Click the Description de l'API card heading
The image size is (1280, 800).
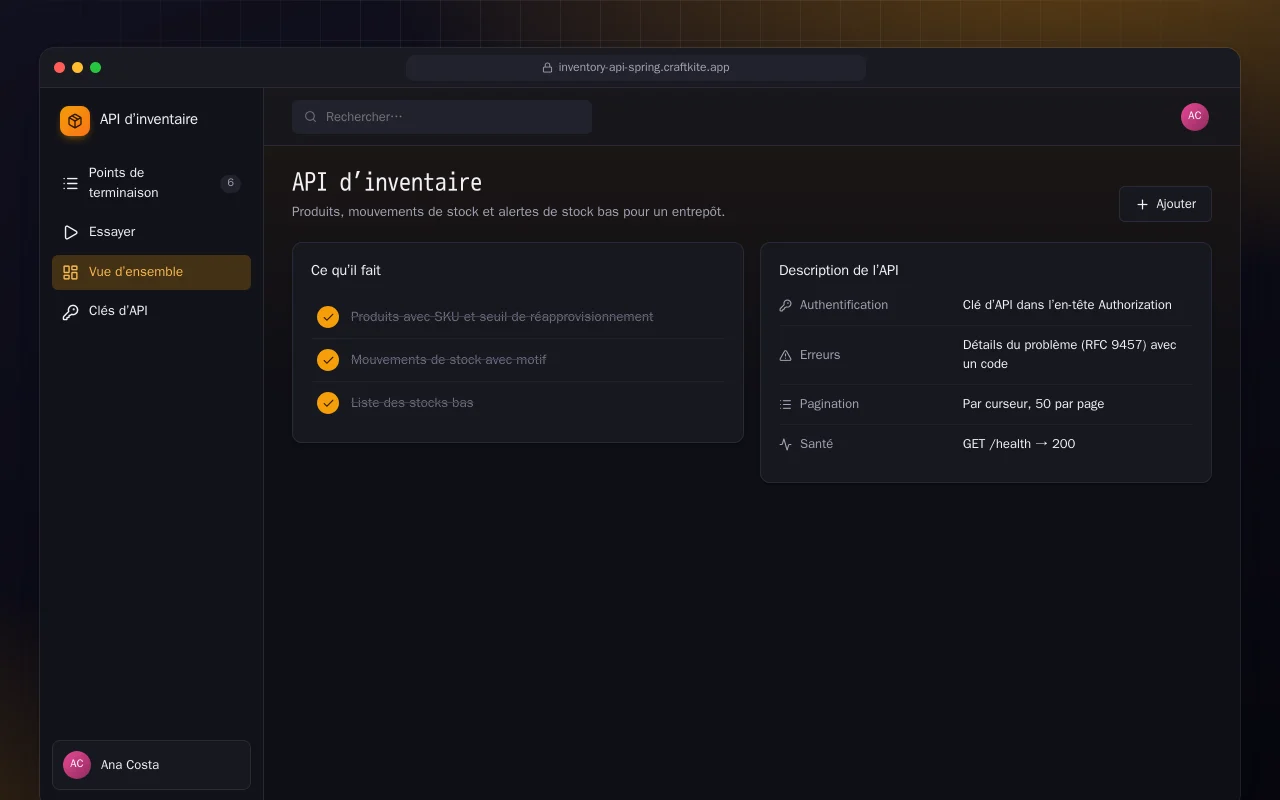pyautogui.click(x=839, y=270)
